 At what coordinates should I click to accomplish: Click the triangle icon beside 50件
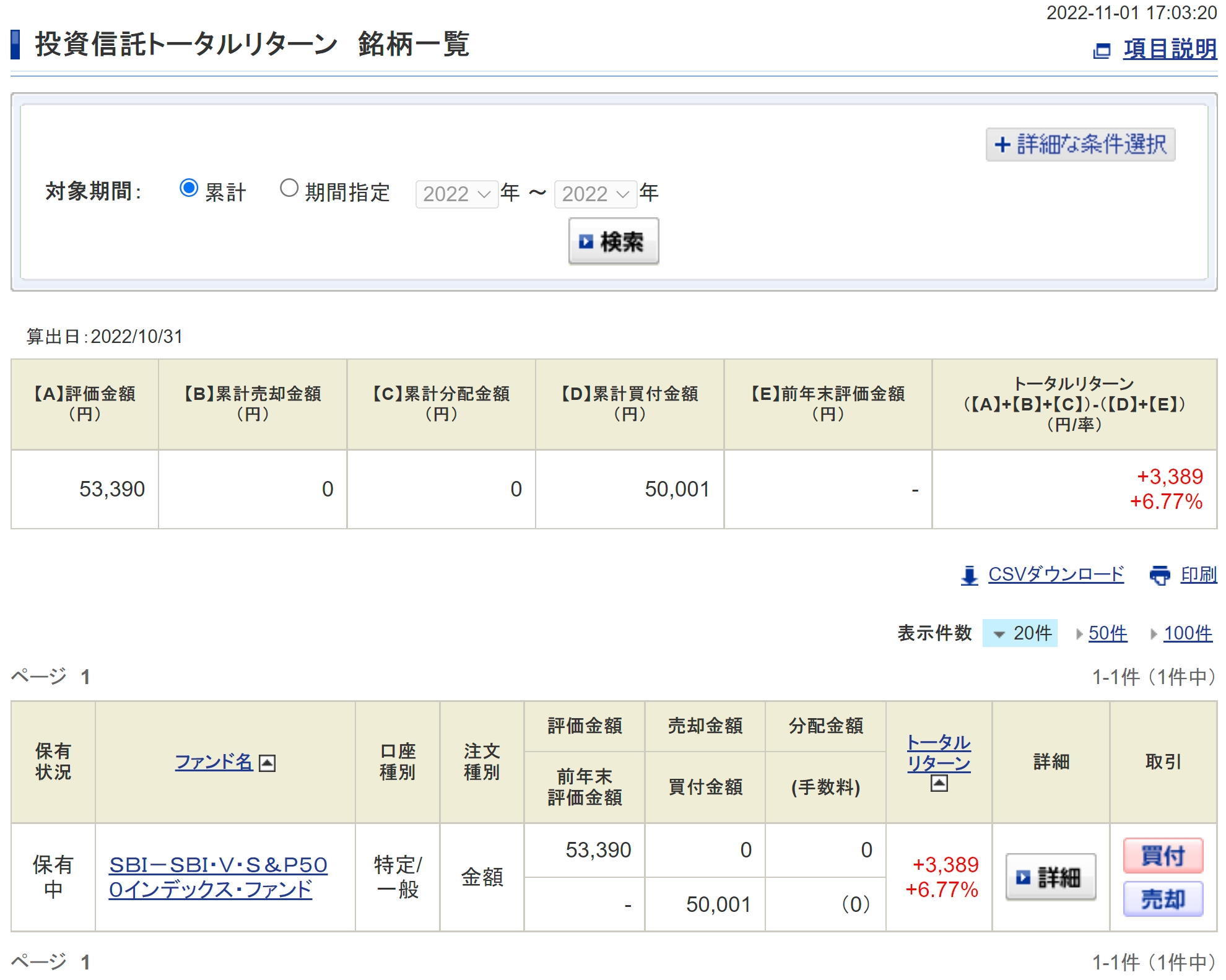pyautogui.click(x=1079, y=634)
